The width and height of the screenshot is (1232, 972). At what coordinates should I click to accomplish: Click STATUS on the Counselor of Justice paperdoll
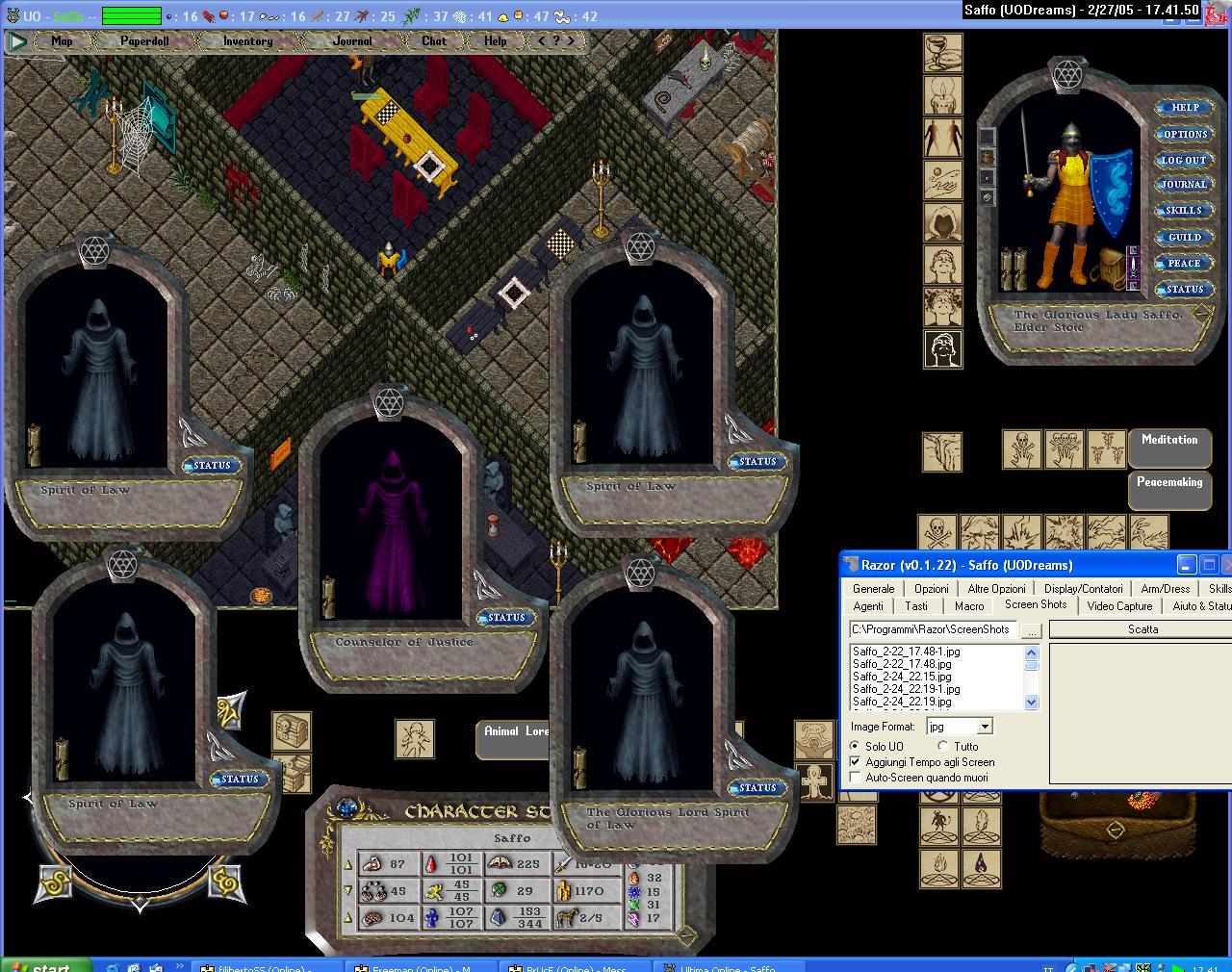tap(506, 618)
